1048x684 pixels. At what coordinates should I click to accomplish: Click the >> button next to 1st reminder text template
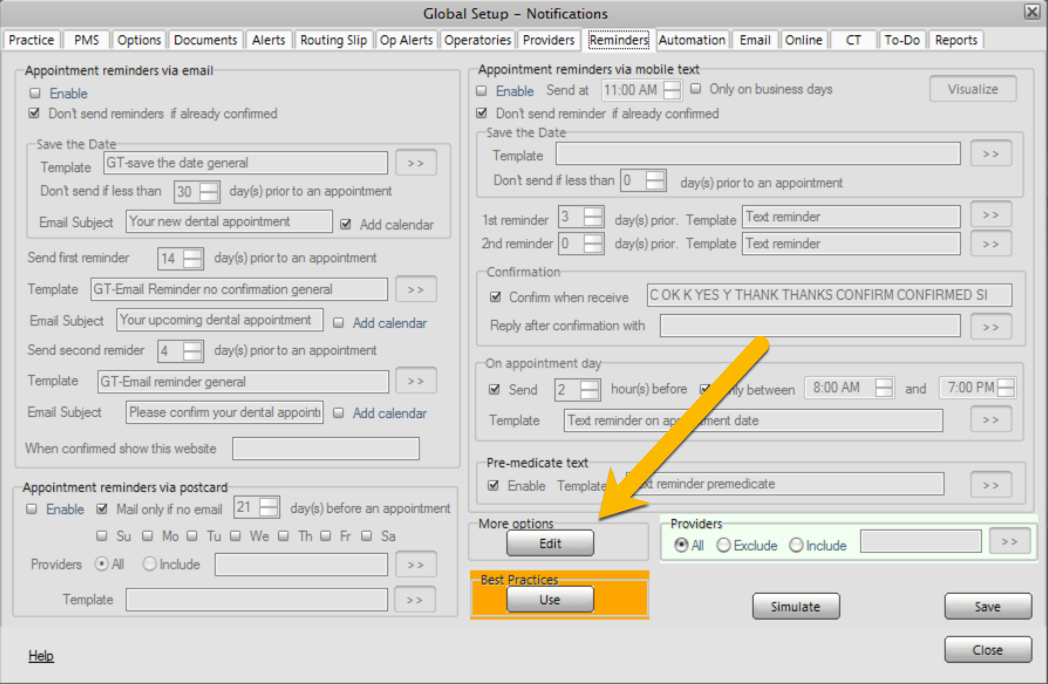[x=990, y=216]
